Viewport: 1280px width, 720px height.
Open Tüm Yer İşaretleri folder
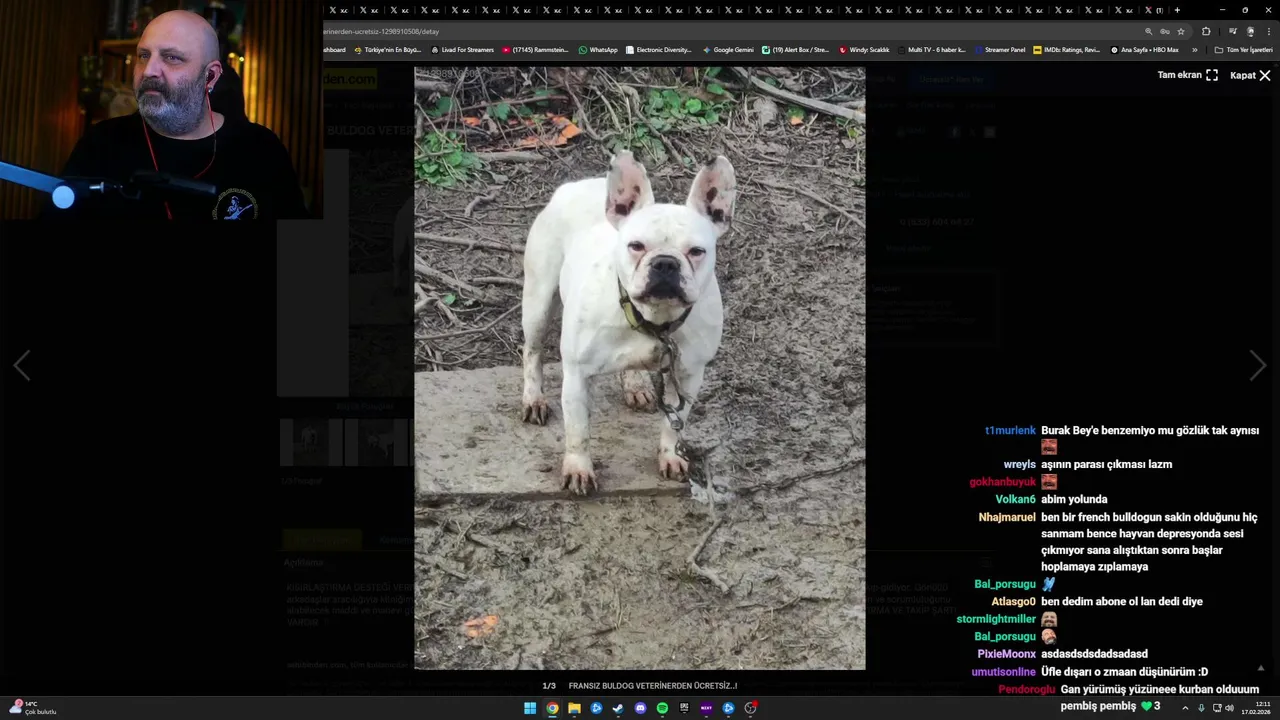1243,49
